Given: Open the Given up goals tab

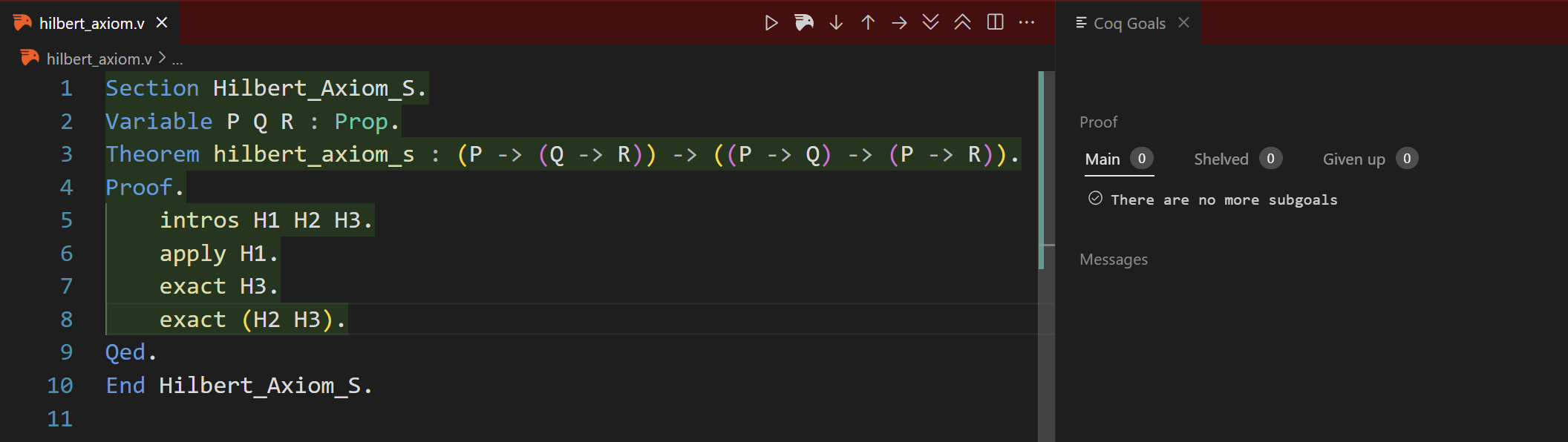Looking at the screenshot, I should click(x=1353, y=159).
